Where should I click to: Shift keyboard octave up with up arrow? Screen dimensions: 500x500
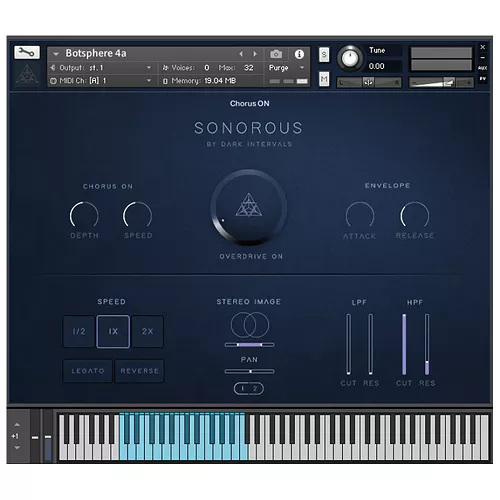[x=17, y=425]
